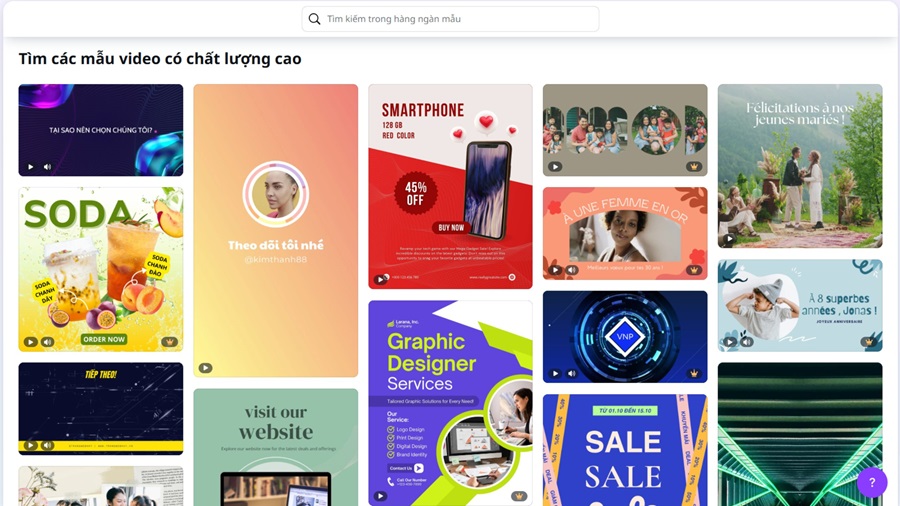Play the VNP tech logo video

coord(555,373)
